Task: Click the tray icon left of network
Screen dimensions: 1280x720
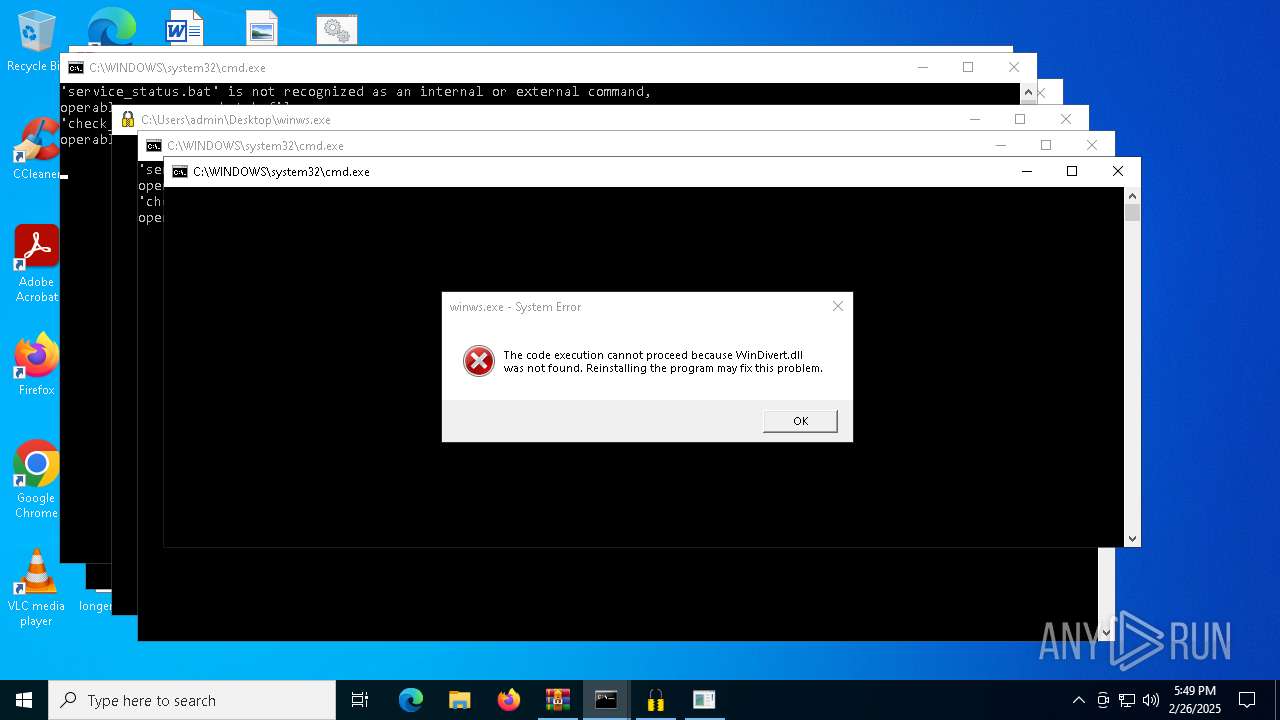Action: point(1103,700)
